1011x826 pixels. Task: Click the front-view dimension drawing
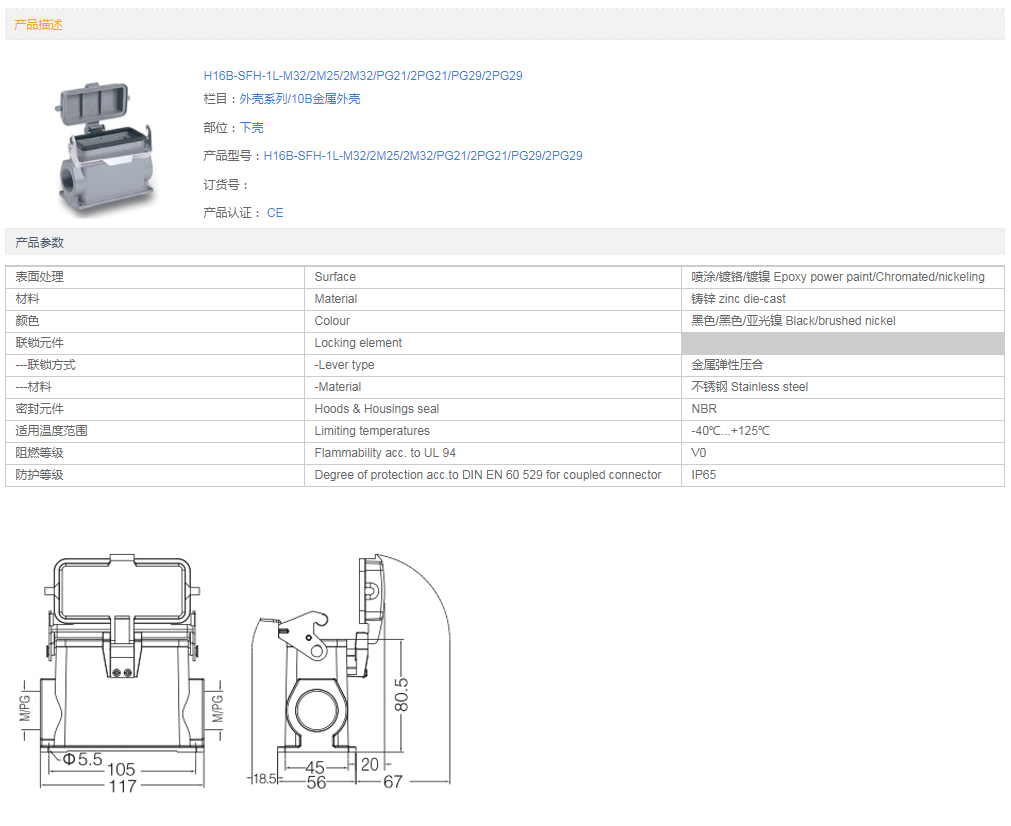[x=122, y=672]
